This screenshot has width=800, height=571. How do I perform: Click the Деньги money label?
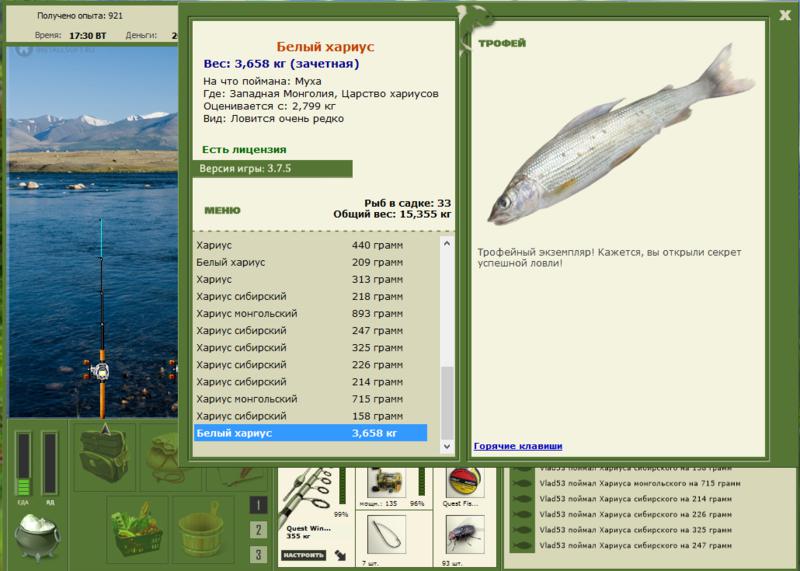pyautogui.click(x=141, y=36)
